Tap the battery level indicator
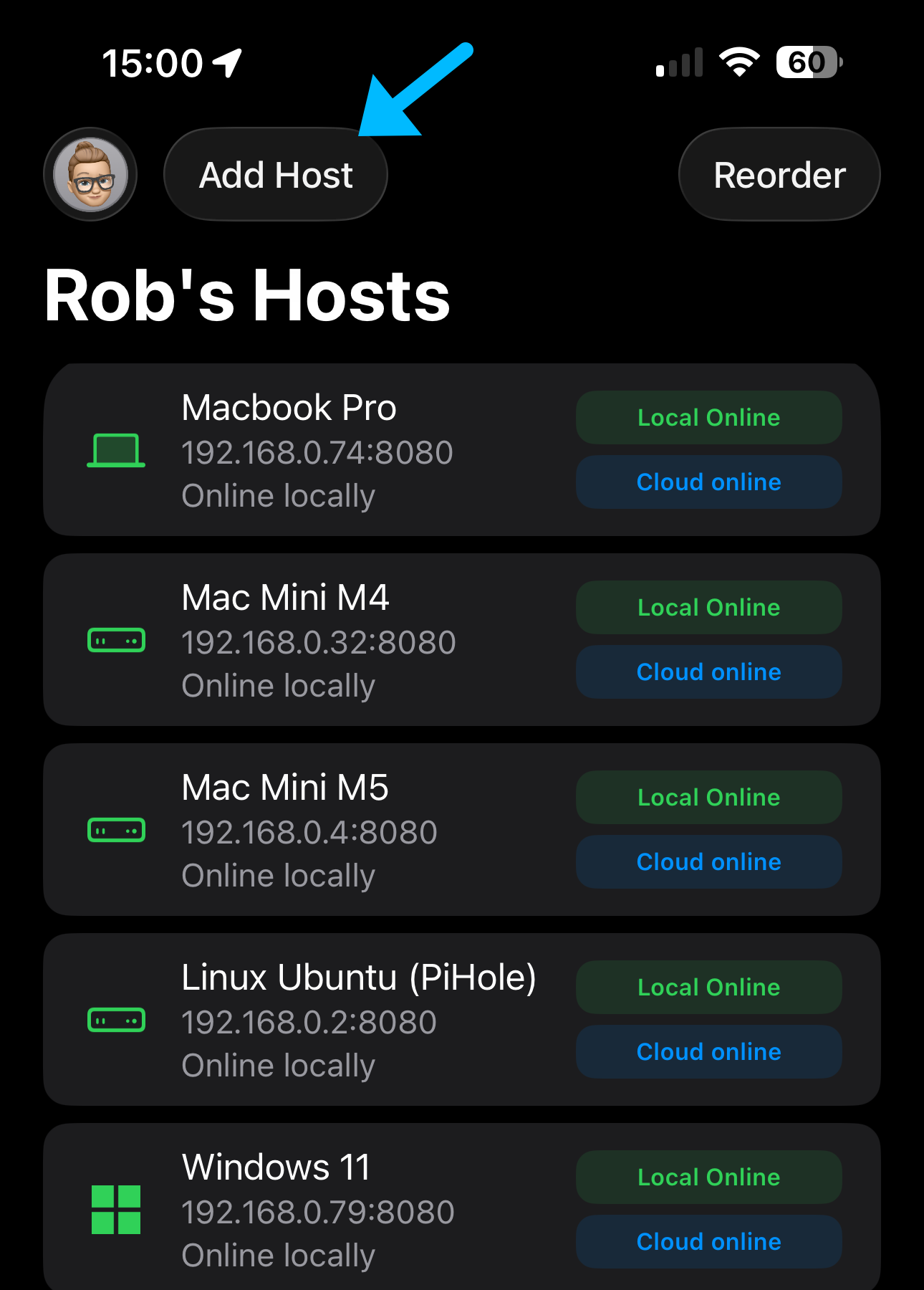Viewport: 924px width, 1290px height. (809, 62)
